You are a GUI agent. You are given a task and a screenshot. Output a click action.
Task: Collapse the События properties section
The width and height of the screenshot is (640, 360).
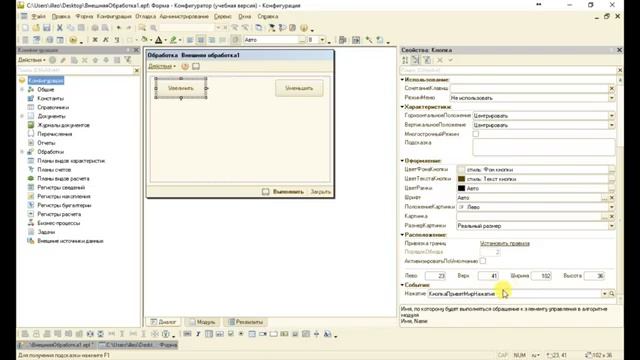click(x=402, y=285)
